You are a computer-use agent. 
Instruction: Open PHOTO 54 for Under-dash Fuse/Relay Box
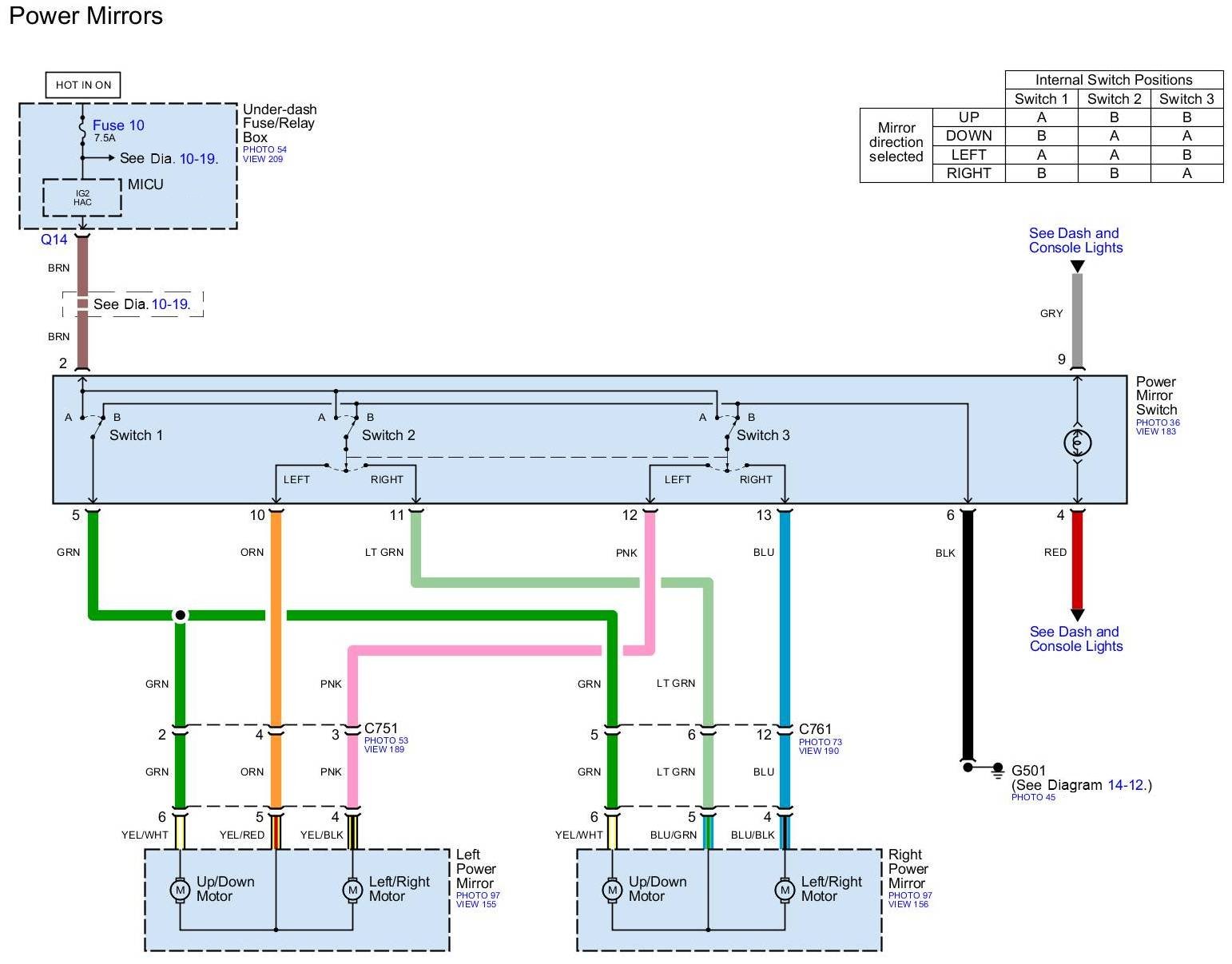coord(264,149)
